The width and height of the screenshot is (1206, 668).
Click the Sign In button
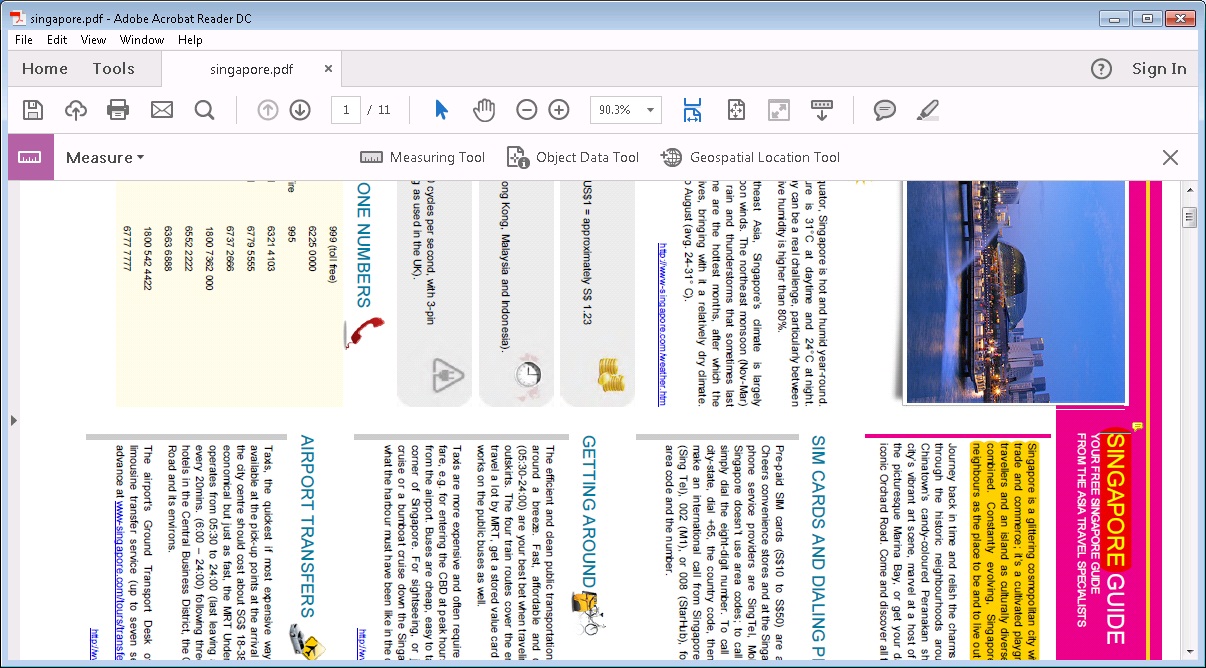pyautogui.click(x=1159, y=68)
